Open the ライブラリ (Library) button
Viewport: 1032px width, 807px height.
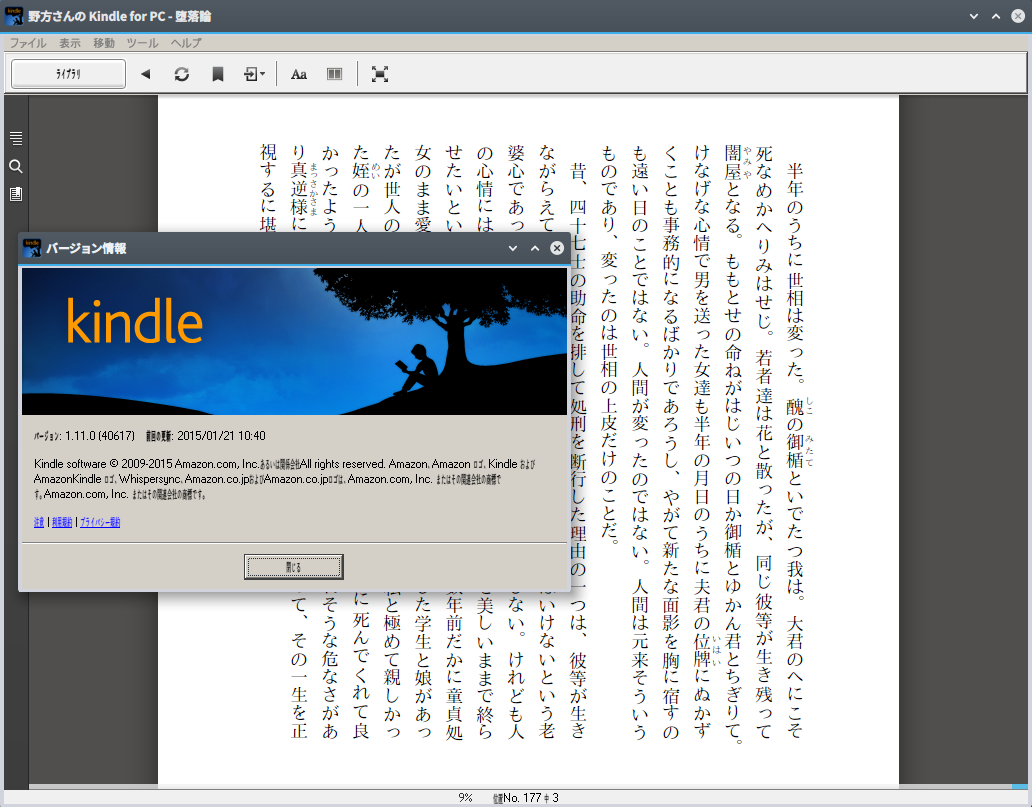tap(68, 74)
